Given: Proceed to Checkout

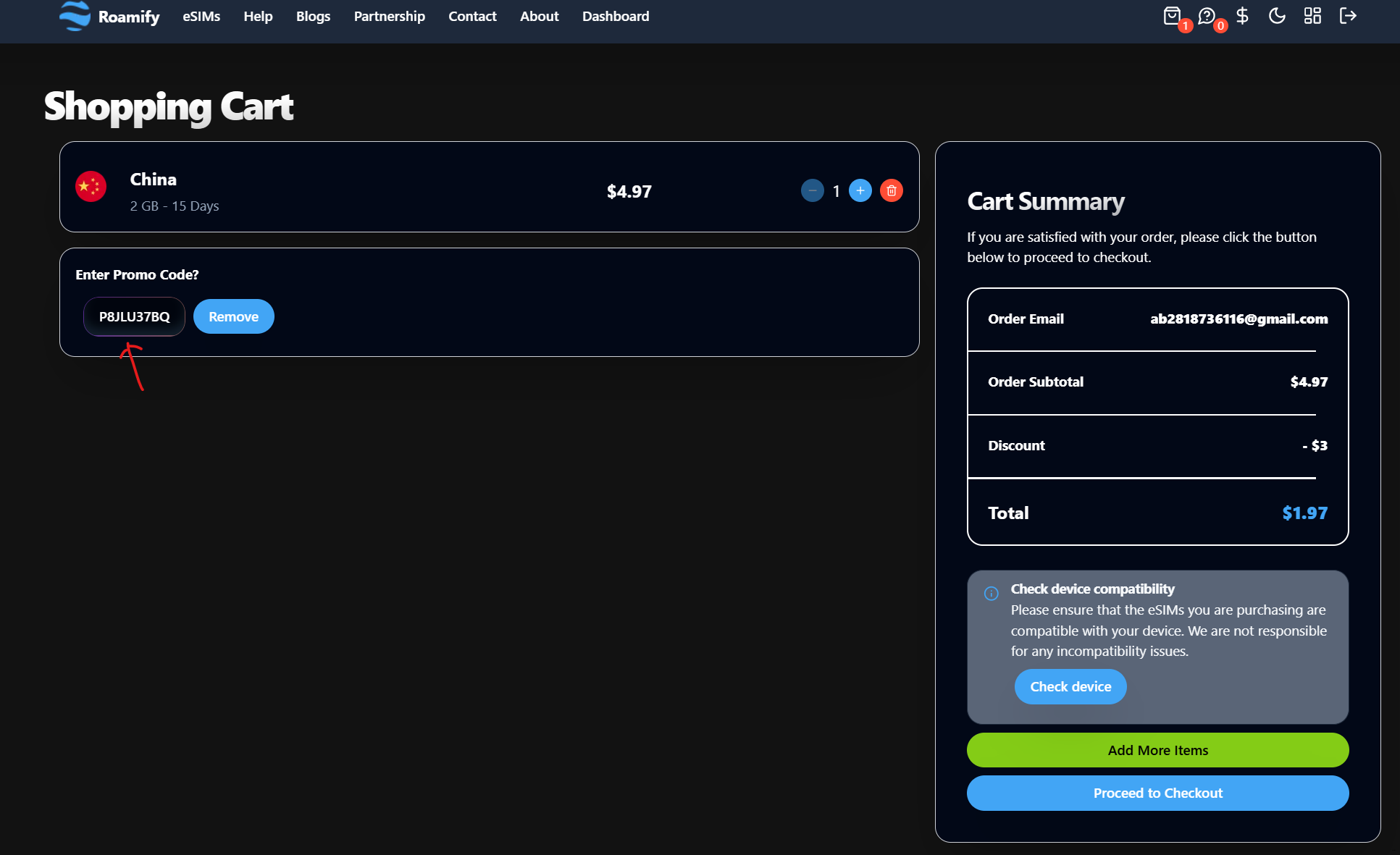Looking at the screenshot, I should (x=1157, y=793).
